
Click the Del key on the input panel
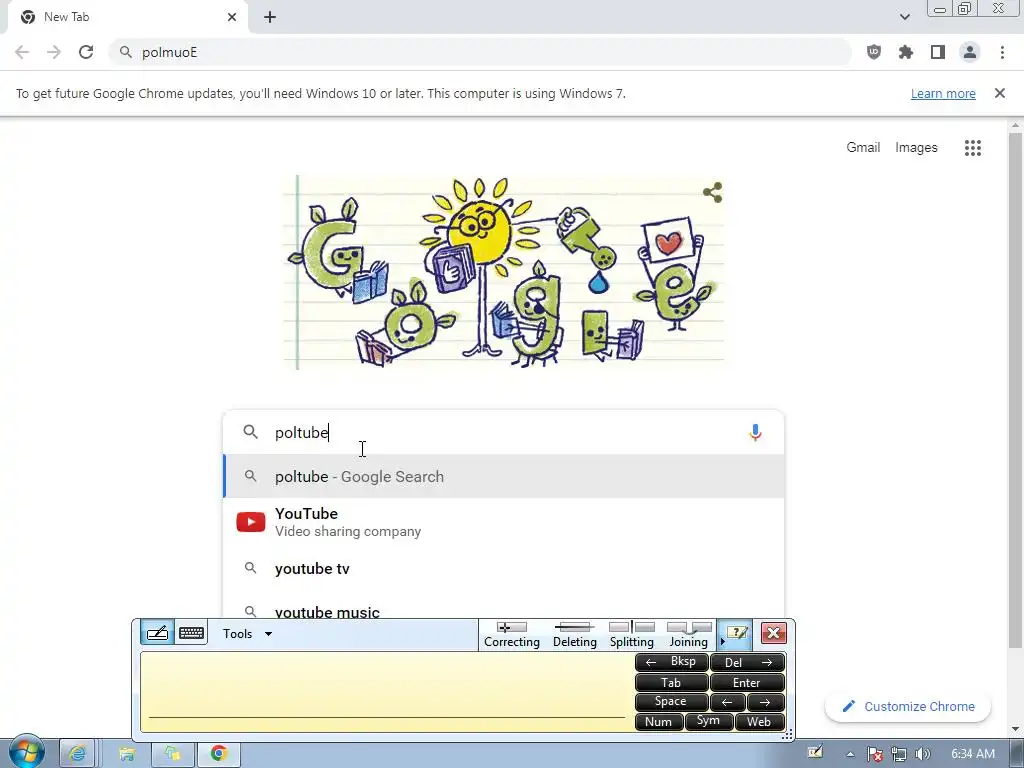coord(747,662)
